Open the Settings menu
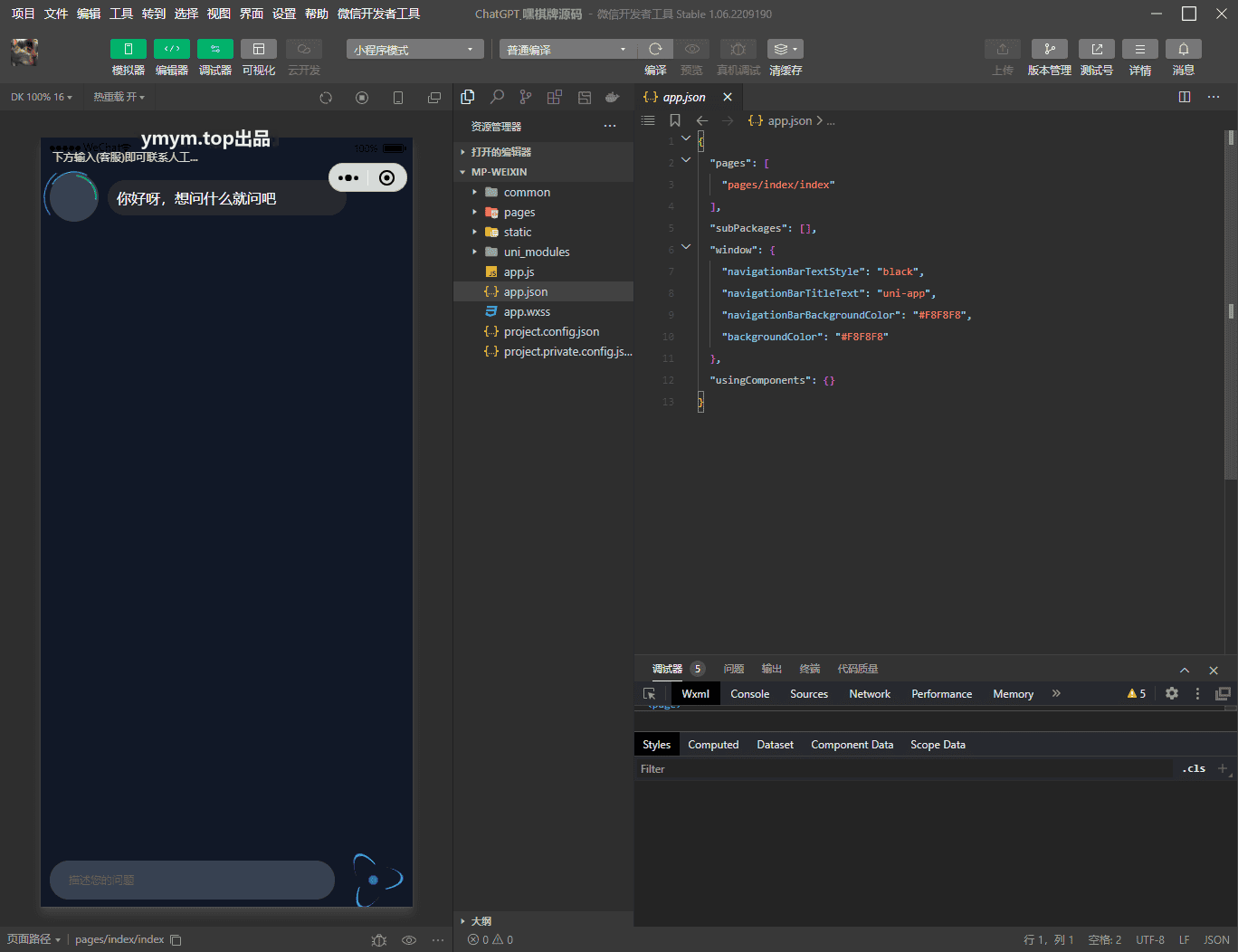 pos(284,14)
